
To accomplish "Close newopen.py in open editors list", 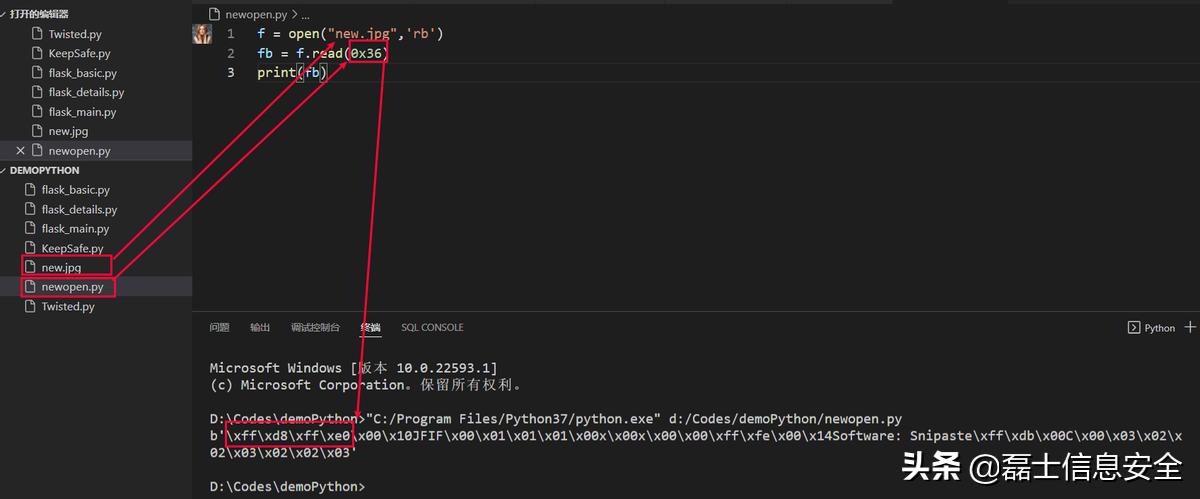I will click(x=20, y=151).
